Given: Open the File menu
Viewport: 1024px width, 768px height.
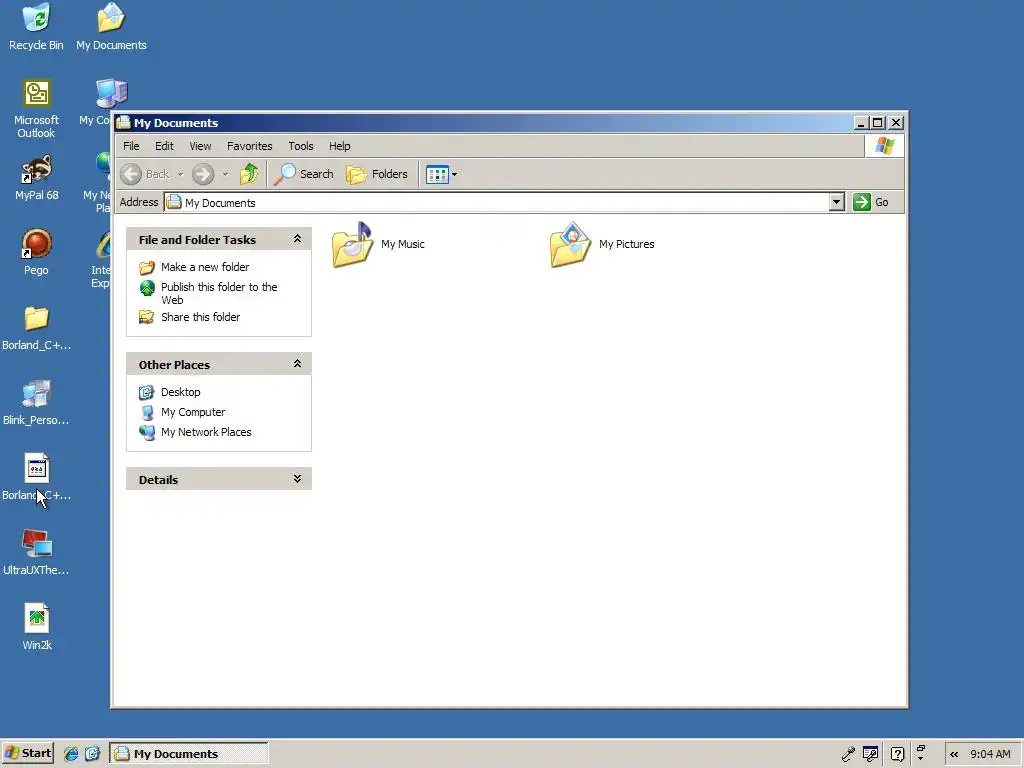Looking at the screenshot, I should click(131, 146).
